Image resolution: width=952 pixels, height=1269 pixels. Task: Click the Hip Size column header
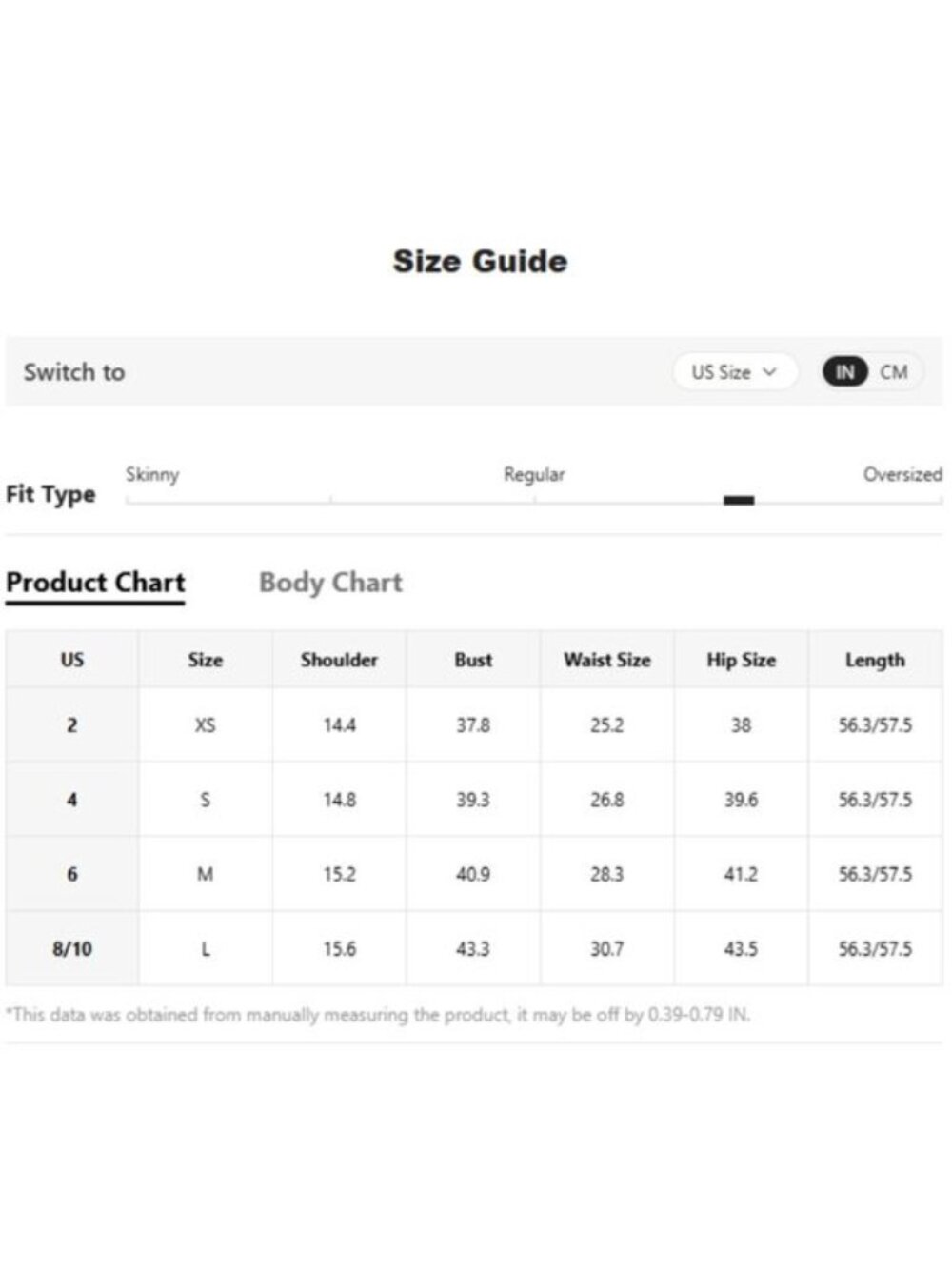point(742,660)
